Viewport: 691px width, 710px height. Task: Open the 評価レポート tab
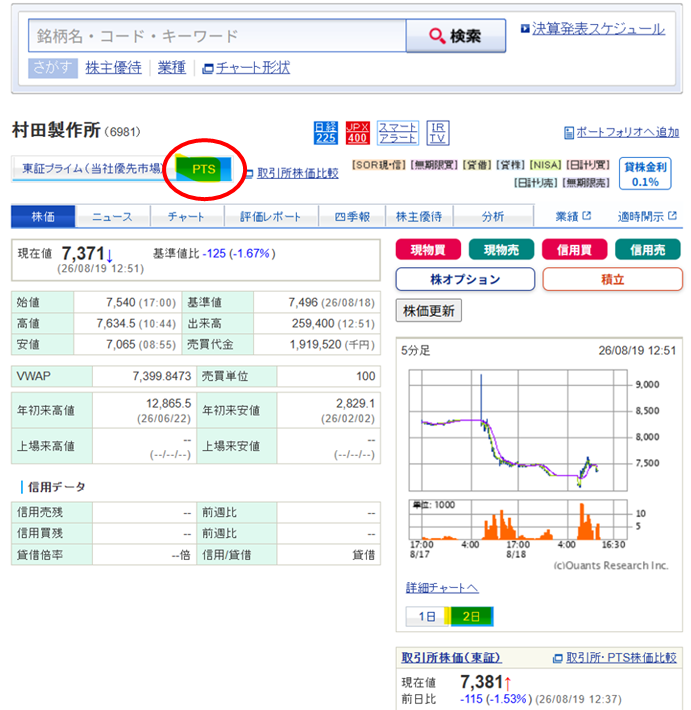[270, 216]
